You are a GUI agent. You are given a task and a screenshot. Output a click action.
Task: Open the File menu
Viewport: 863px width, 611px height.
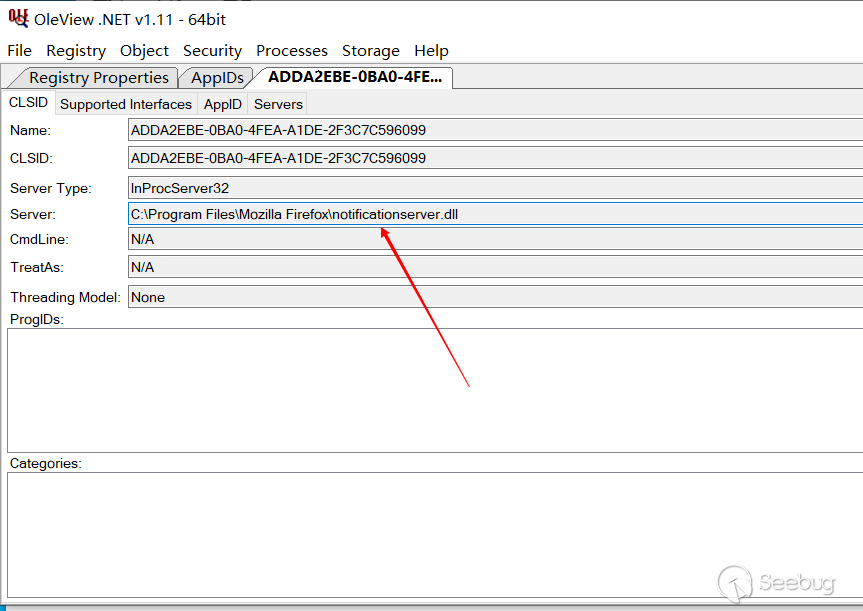[x=19, y=50]
